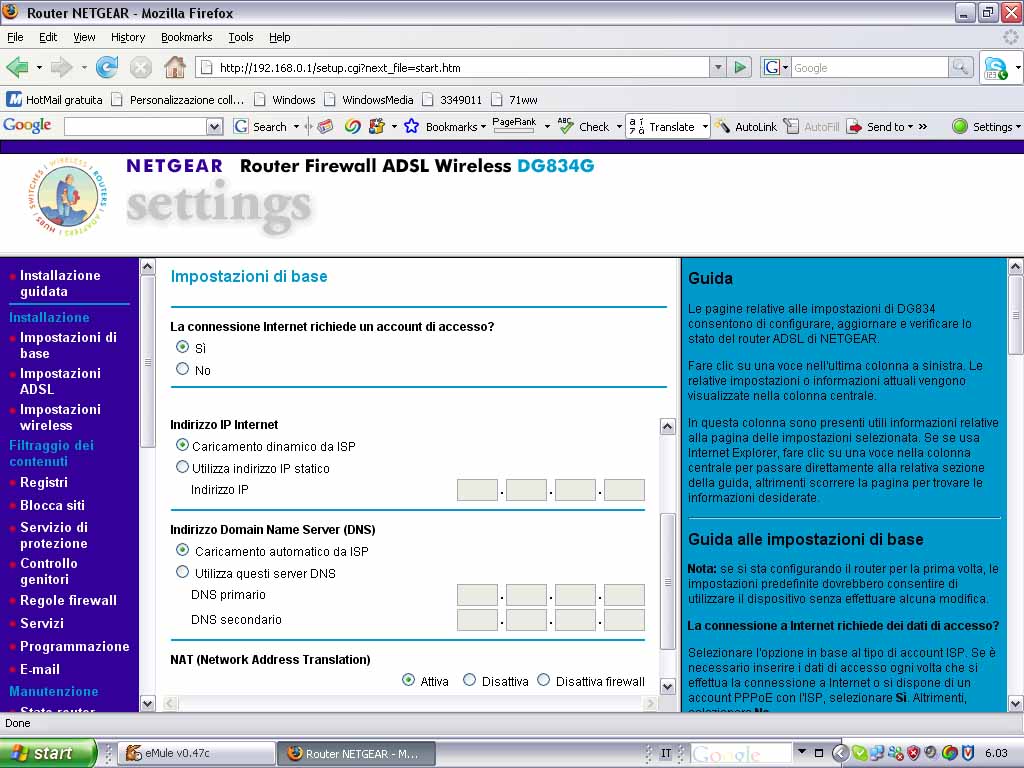This screenshot has height=768, width=1024.
Task: Switch to eMule v0.47c on the taskbar
Action: coord(197,754)
